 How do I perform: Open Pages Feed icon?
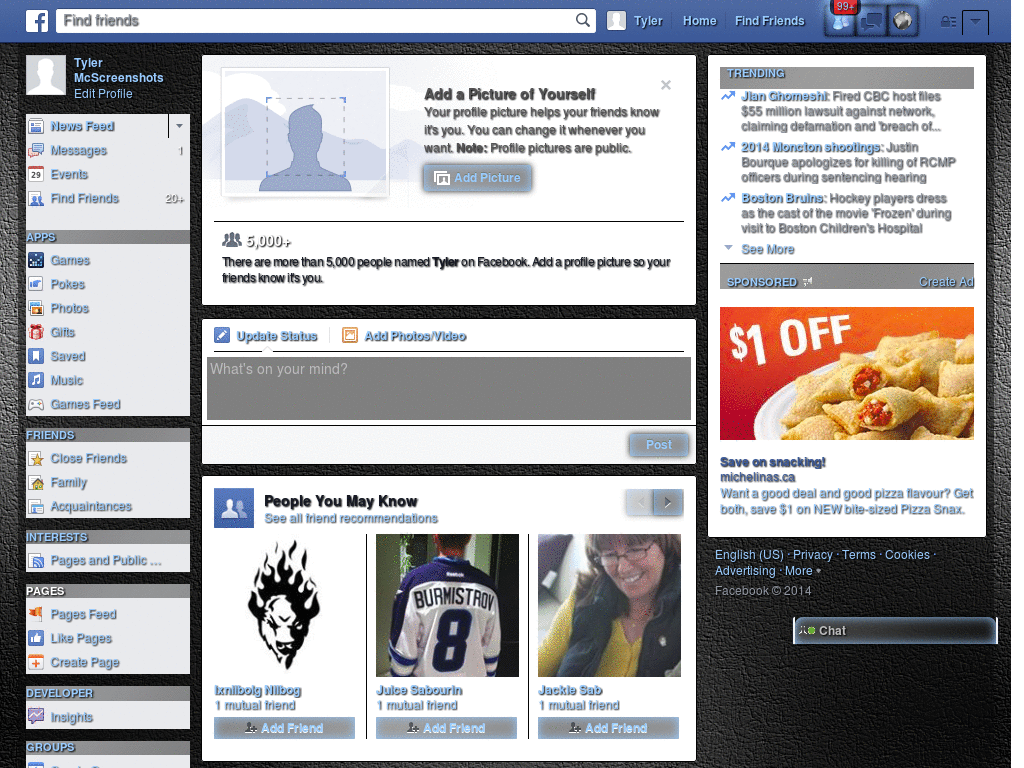pyautogui.click(x=36, y=615)
